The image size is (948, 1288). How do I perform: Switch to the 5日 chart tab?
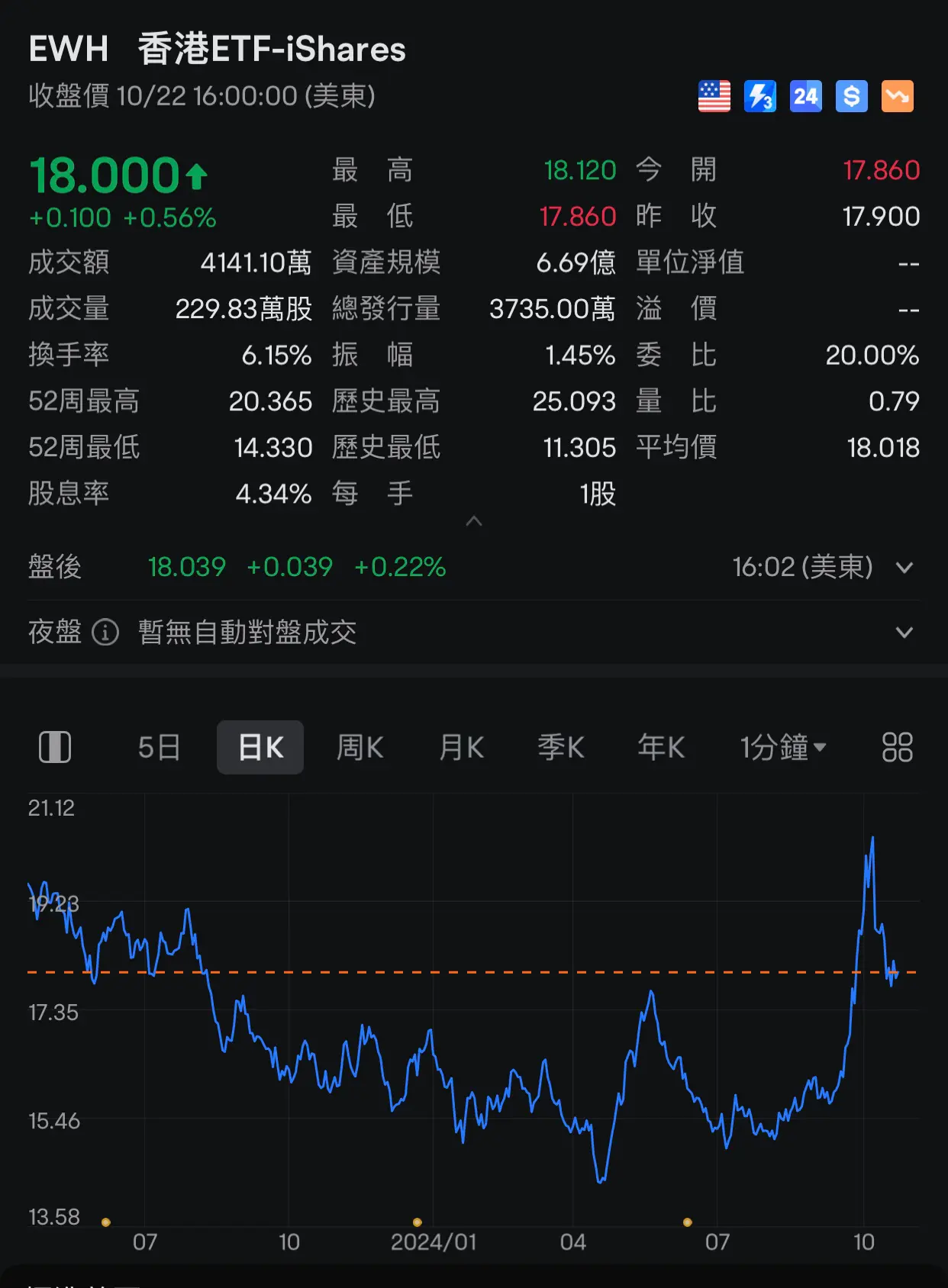[x=159, y=747]
